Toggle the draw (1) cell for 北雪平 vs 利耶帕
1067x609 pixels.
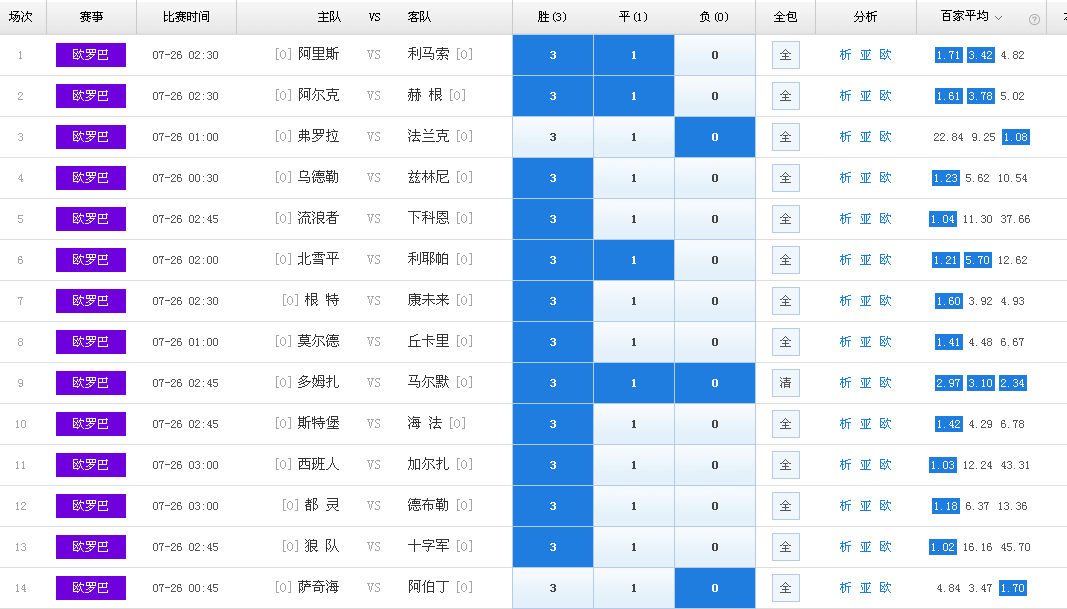[x=633, y=260]
